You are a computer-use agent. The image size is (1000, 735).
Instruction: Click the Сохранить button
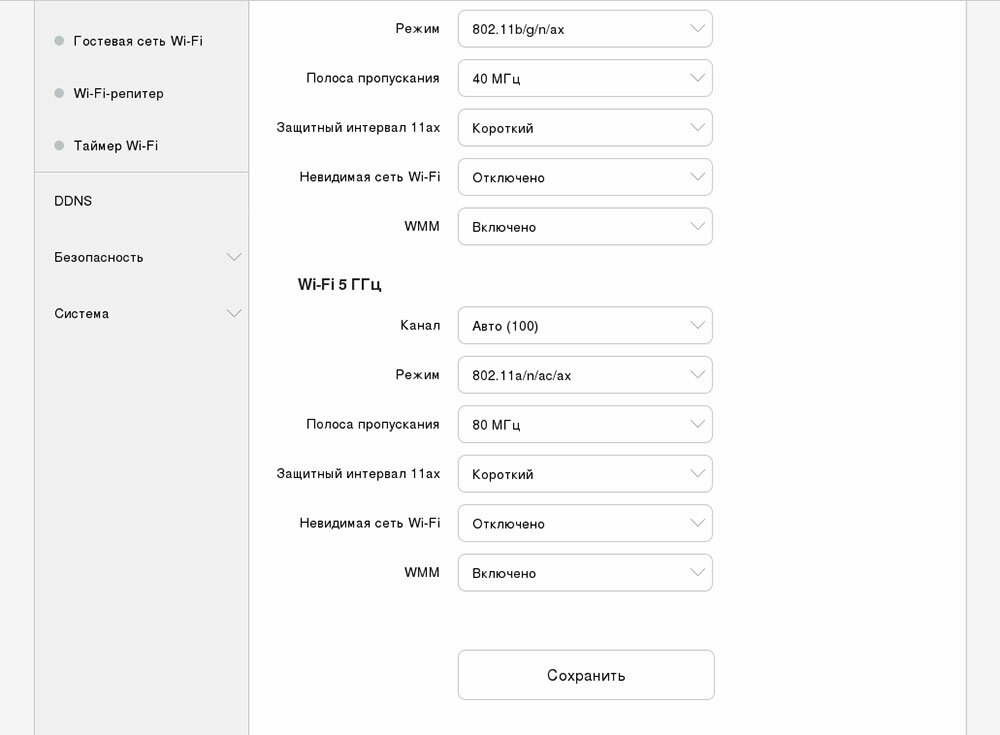click(x=586, y=675)
